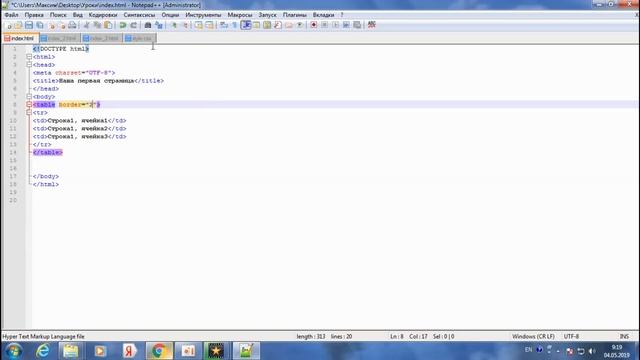Click the Close document toolbar icon

(51, 25)
